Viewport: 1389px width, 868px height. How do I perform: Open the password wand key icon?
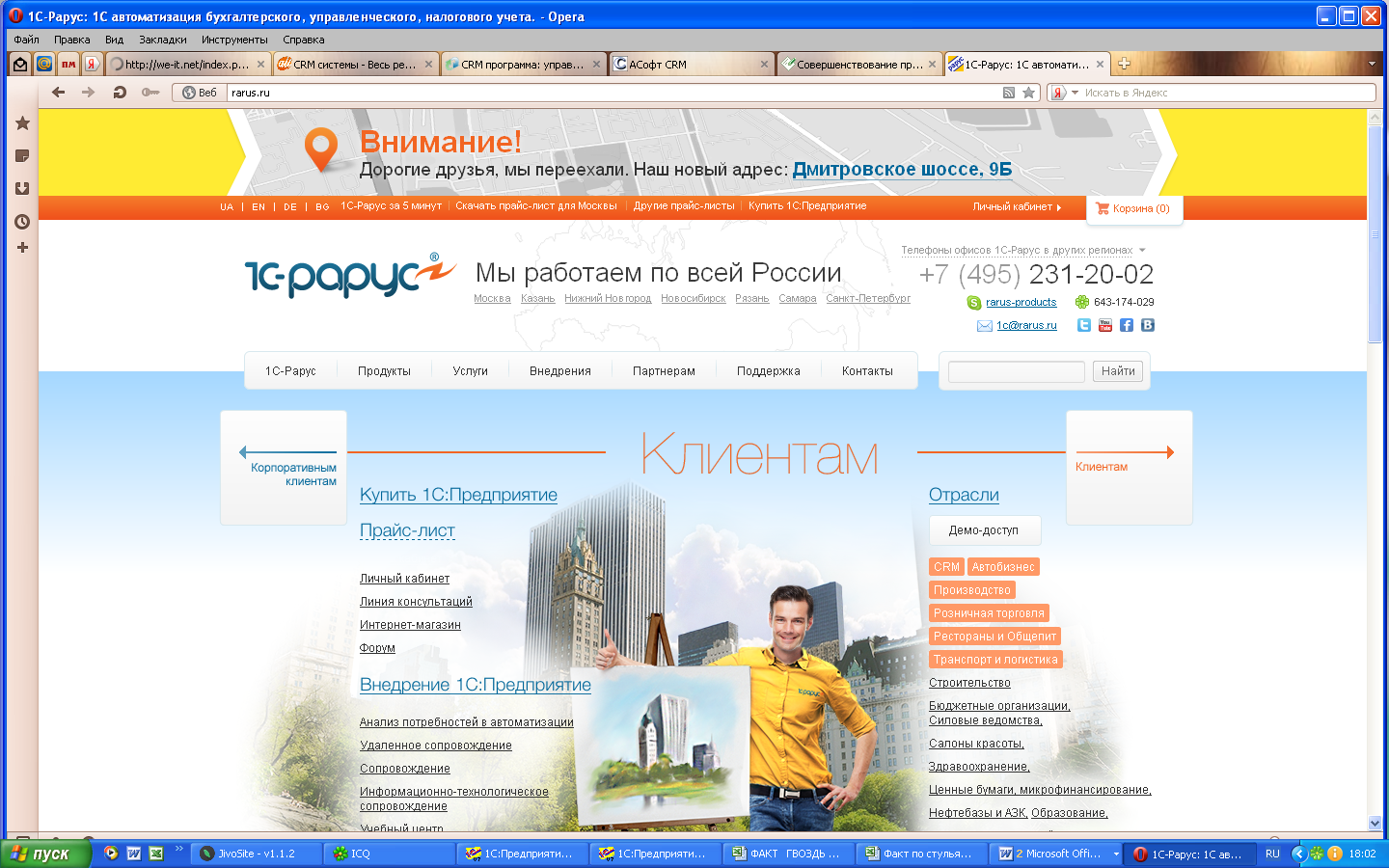pos(150,93)
